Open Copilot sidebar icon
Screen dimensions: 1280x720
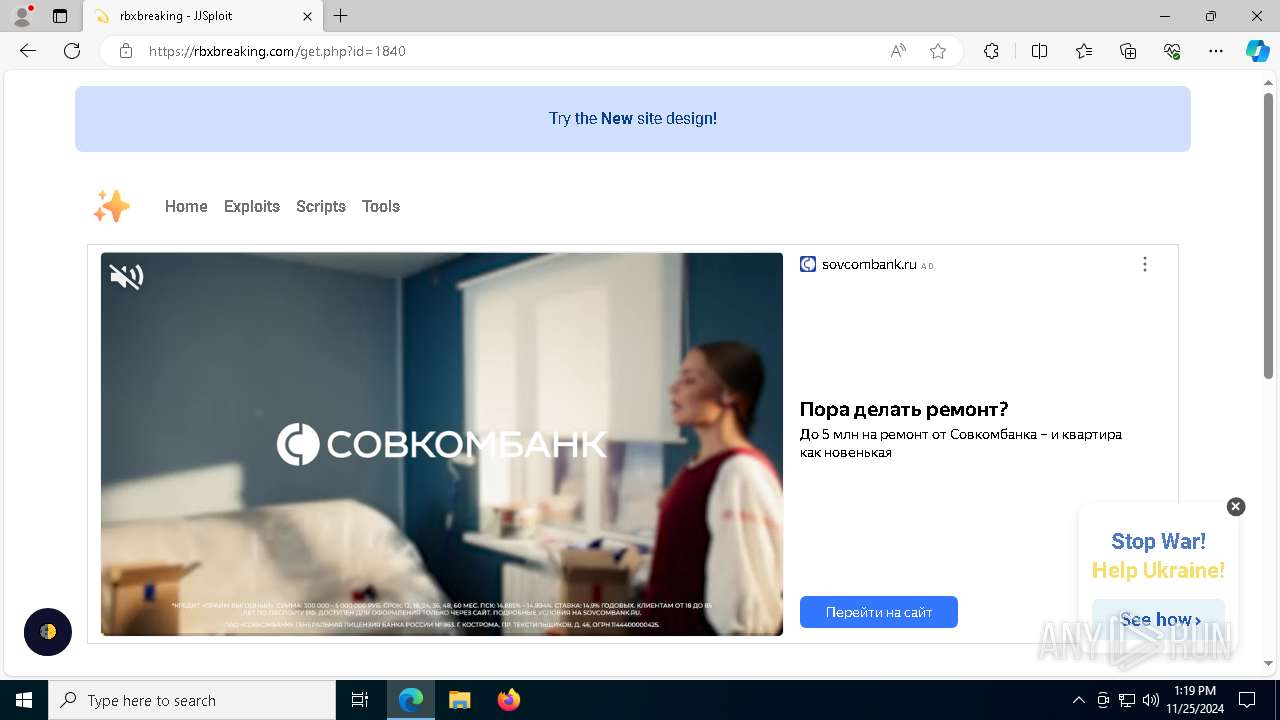(1257, 51)
